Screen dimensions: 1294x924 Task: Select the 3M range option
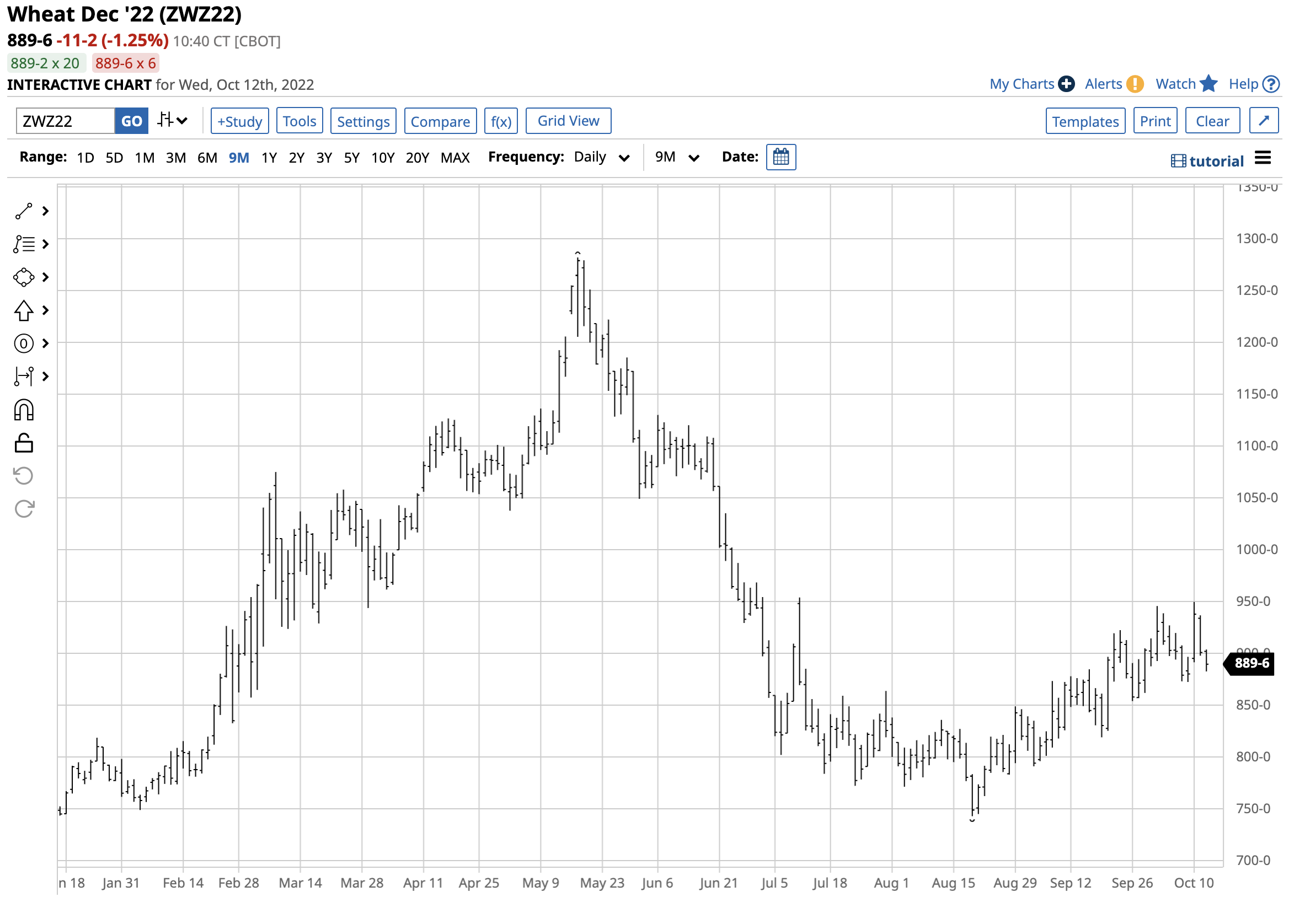[176, 158]
